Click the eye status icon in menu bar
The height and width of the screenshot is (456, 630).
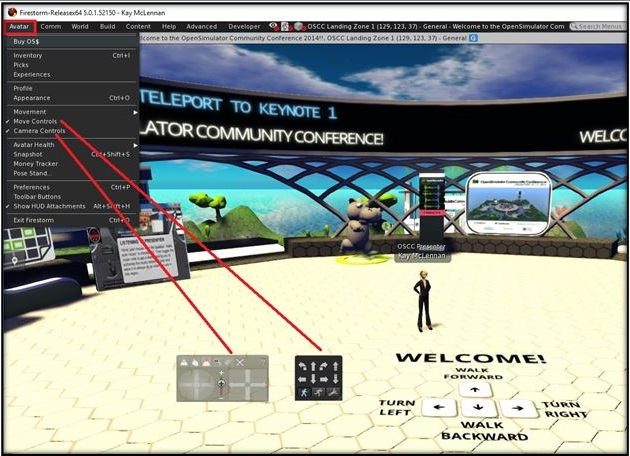pyautogui.click(x=274, y=26)
